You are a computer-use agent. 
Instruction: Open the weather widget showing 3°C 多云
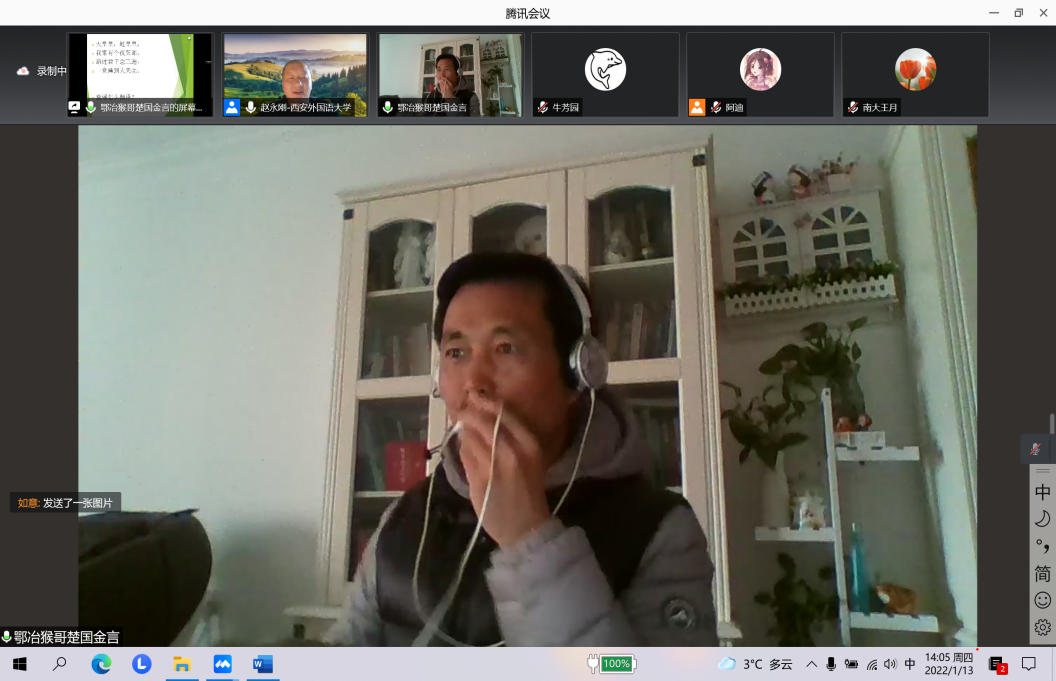coord(755,664)
